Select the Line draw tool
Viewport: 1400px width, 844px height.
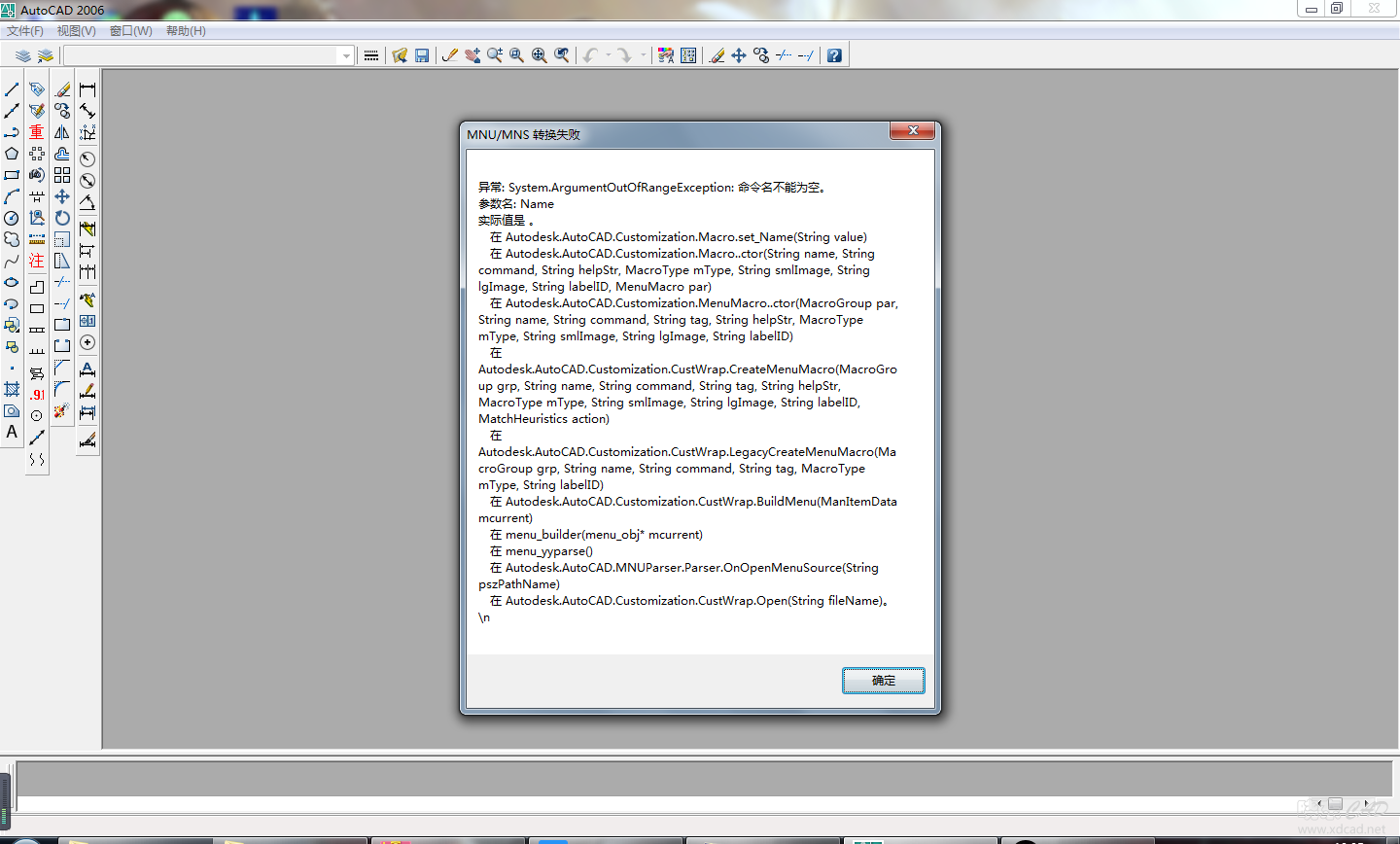12,89
